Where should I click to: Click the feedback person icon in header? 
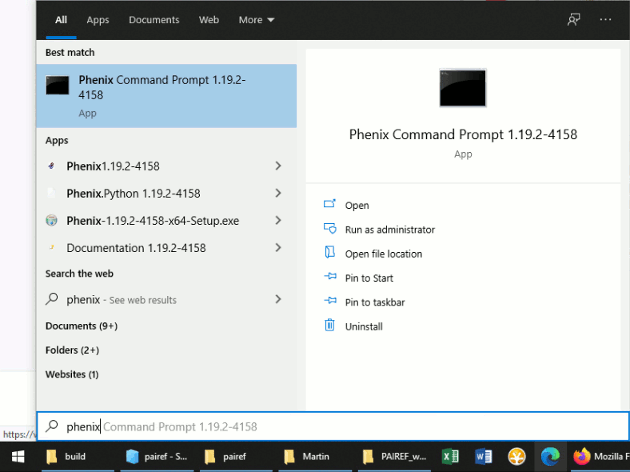(x=573, y=20)
